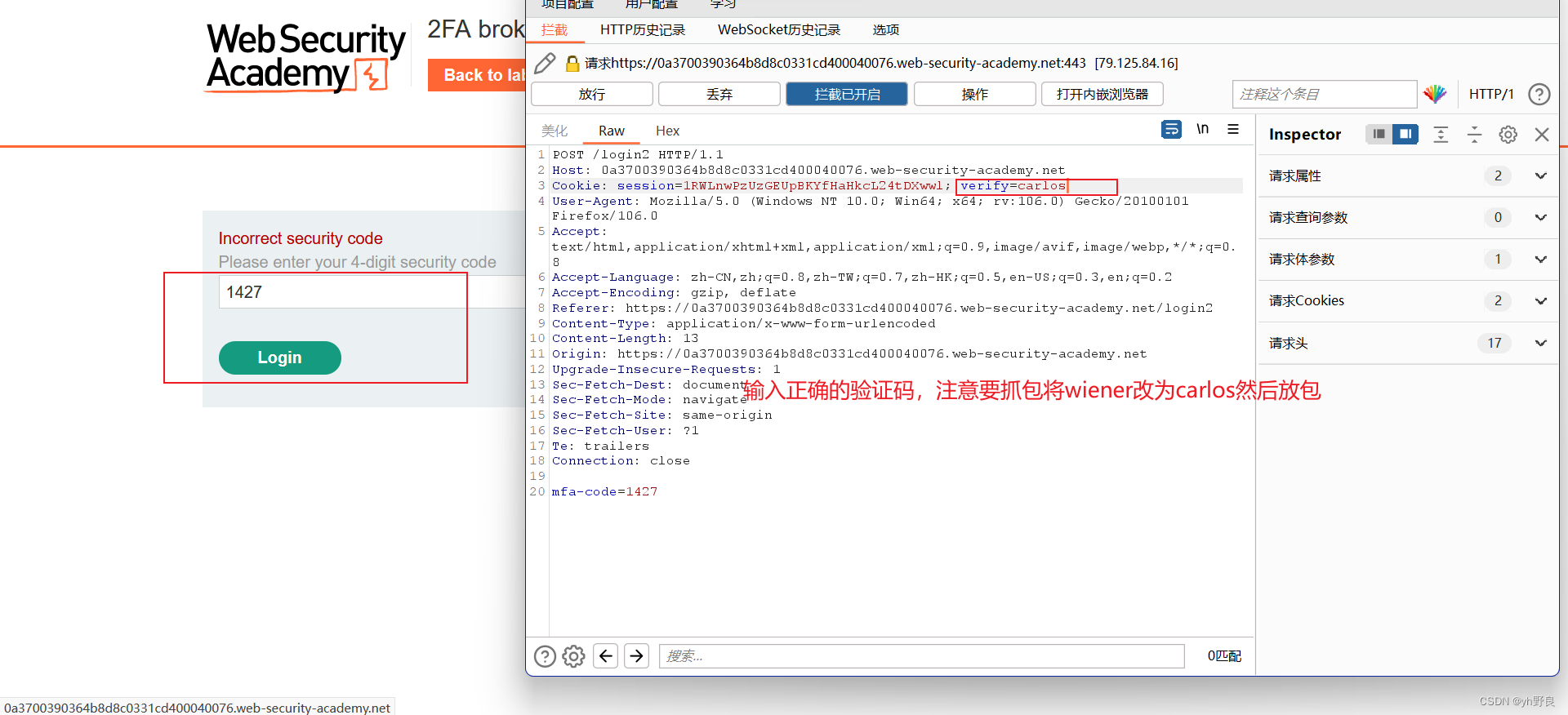Viewport: 1568px width, 715px height.
Task: Click the security code input field
Action: (x=372, y=292)
